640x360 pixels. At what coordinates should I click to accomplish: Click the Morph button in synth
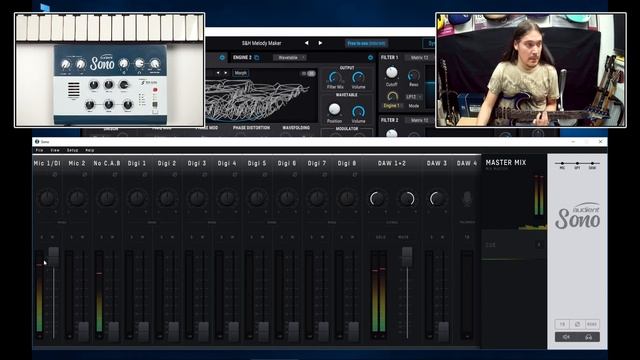tap(240, 73)
